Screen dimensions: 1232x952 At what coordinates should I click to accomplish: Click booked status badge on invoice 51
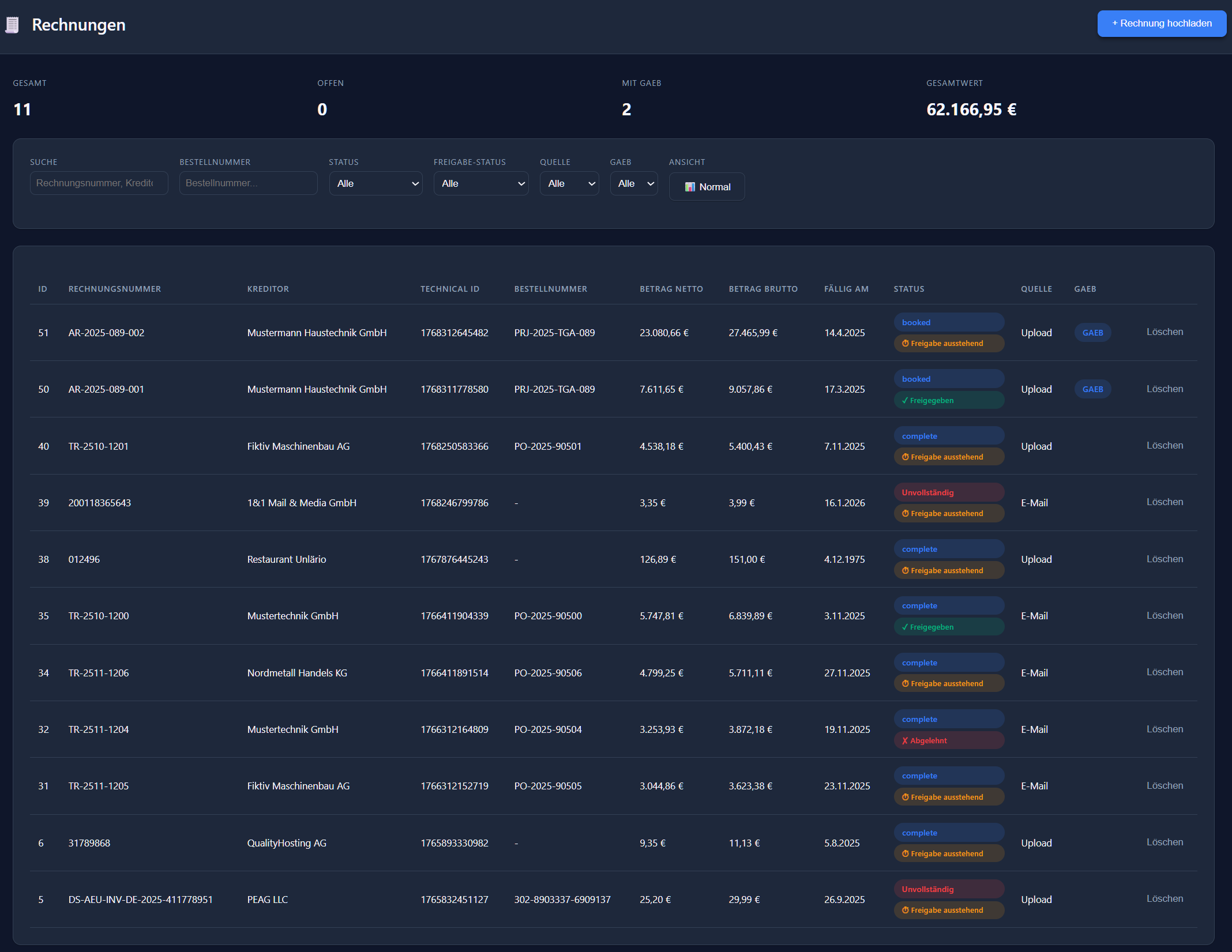pyautogui.click(x=948, y=322)
